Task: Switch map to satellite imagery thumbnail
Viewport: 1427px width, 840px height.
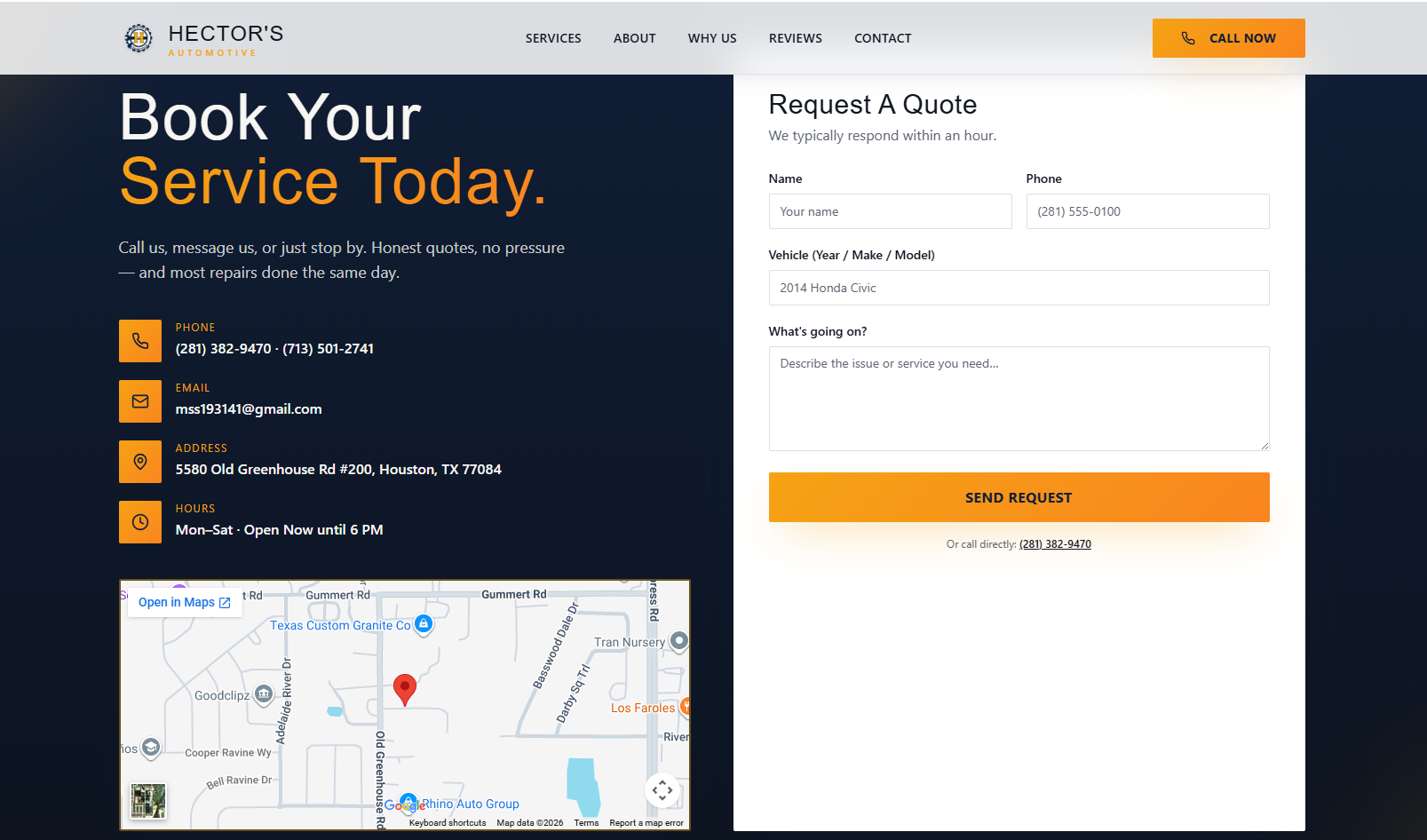Action: 148,801
